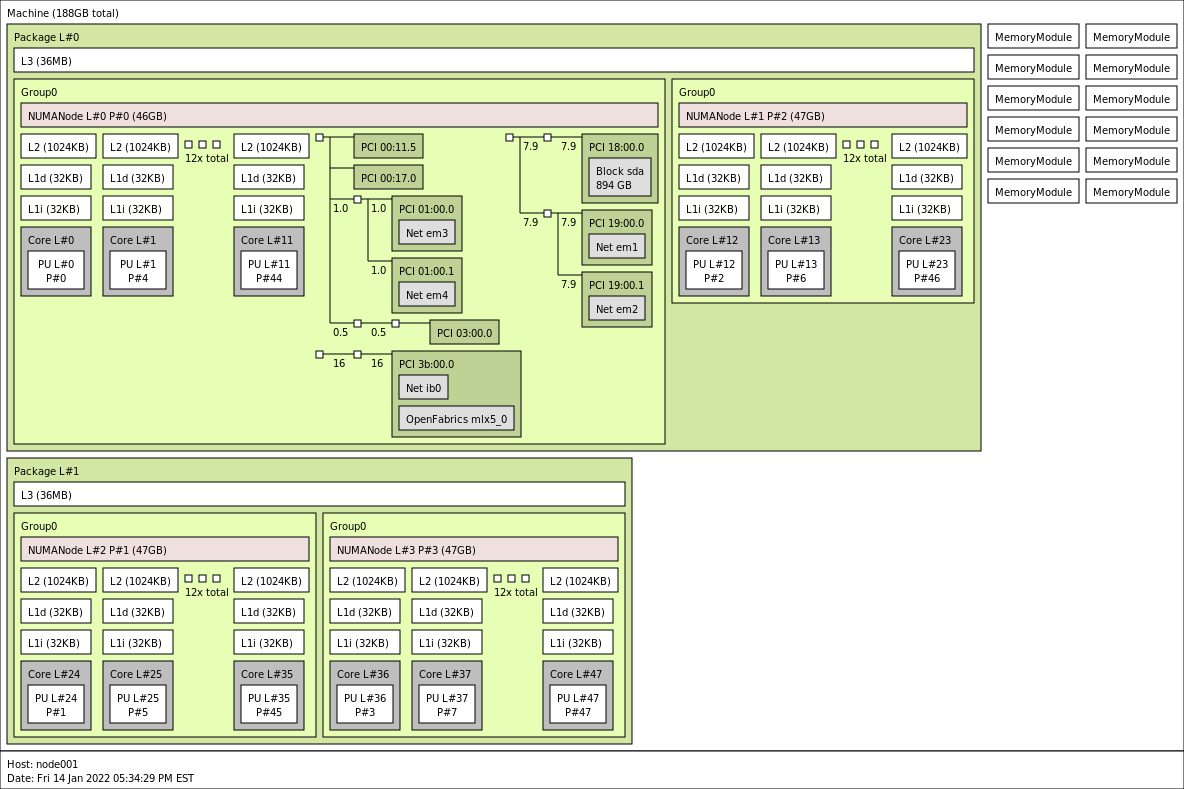Click the PU L#11 P#44 box
This screenshot has width=1184, height=789.
pos(269,270)
